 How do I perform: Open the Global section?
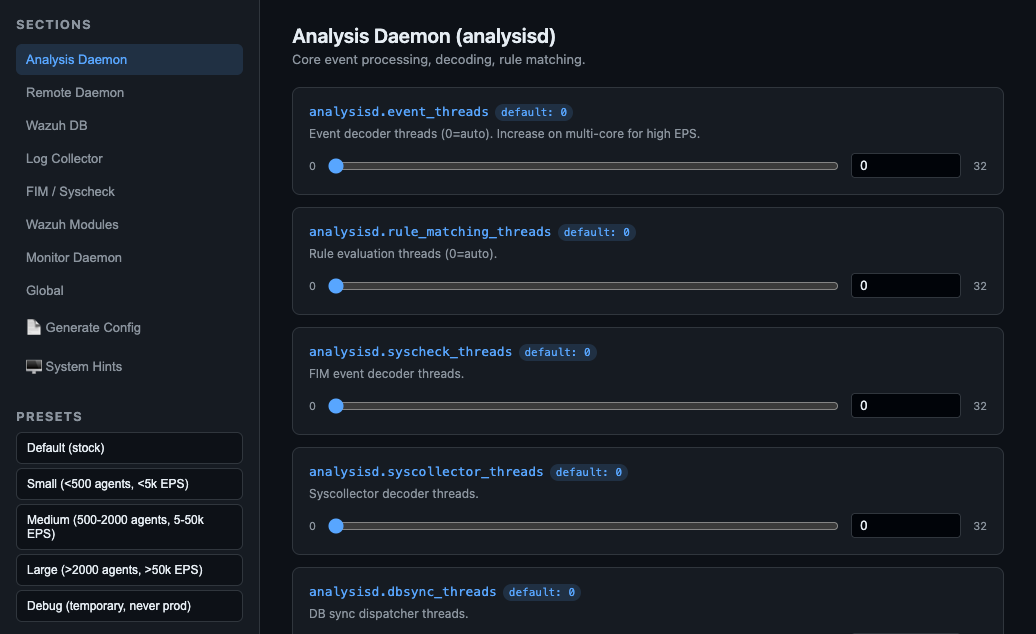pyautogui.click(x=130, y=291)
